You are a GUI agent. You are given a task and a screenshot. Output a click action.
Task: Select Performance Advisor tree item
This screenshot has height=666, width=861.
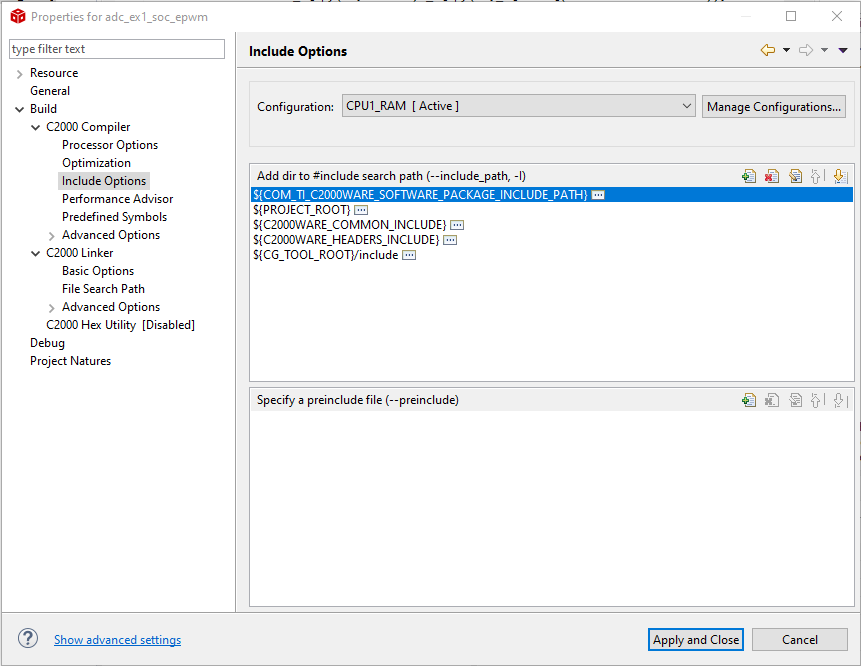pyautogui.click(x=118, y=199)
